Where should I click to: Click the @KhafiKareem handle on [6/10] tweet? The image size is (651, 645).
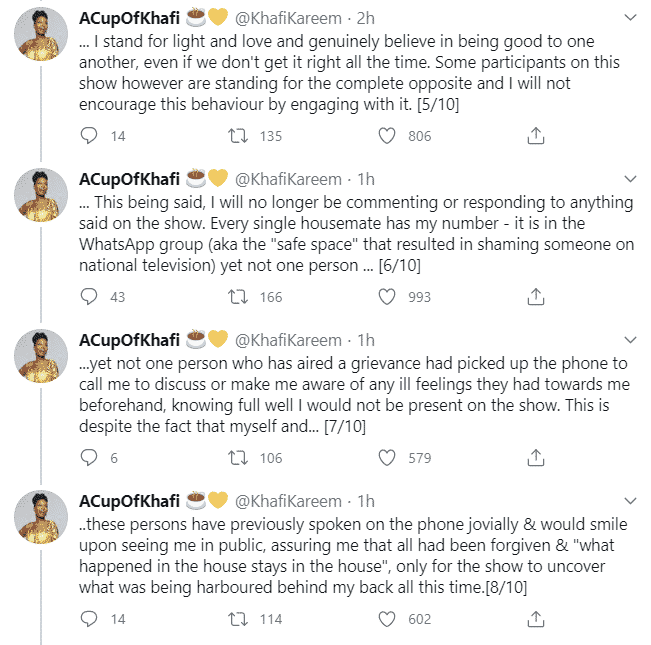[289, 179]
